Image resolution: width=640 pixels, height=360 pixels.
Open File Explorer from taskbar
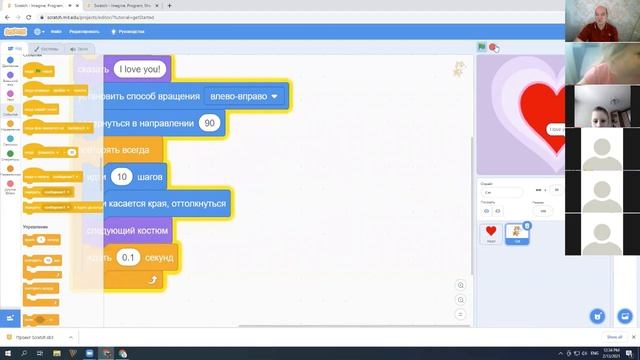coord(57,353)
